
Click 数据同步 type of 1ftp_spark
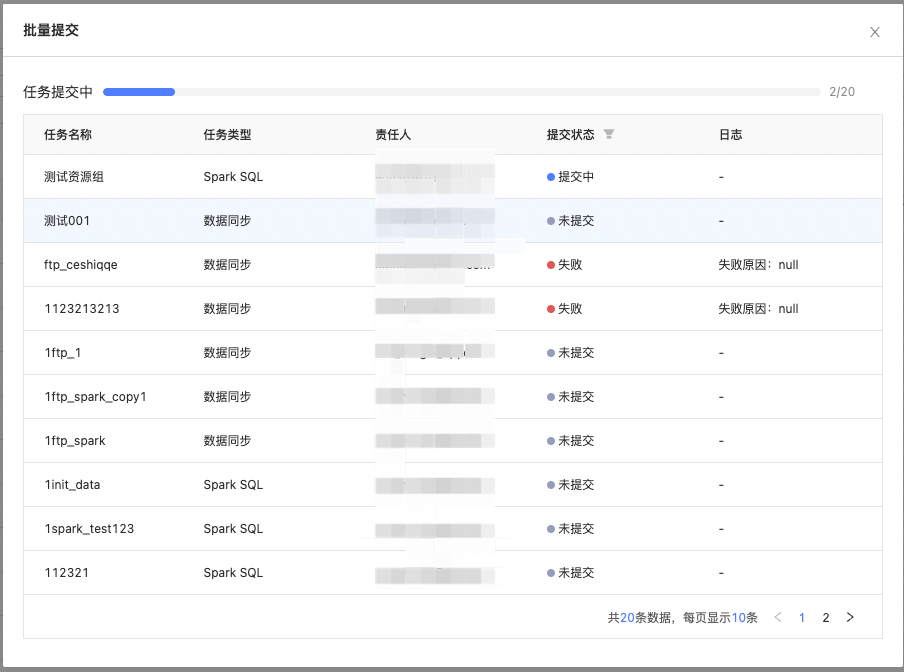(227, 441)
